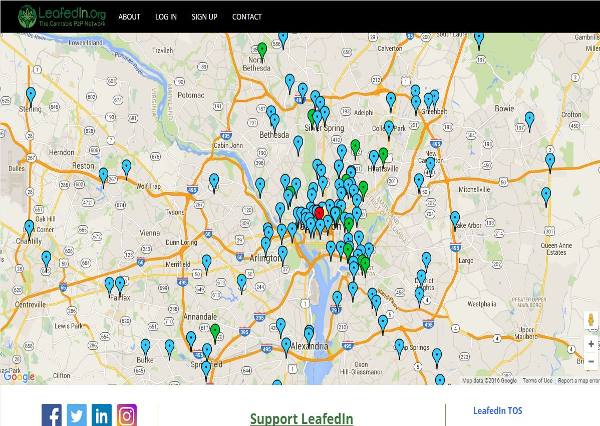This screenshot has height=426, width=600.
Task: Open the LeafedIn.org logo home link
Action: pyautogui.click(x=62, y=16)
